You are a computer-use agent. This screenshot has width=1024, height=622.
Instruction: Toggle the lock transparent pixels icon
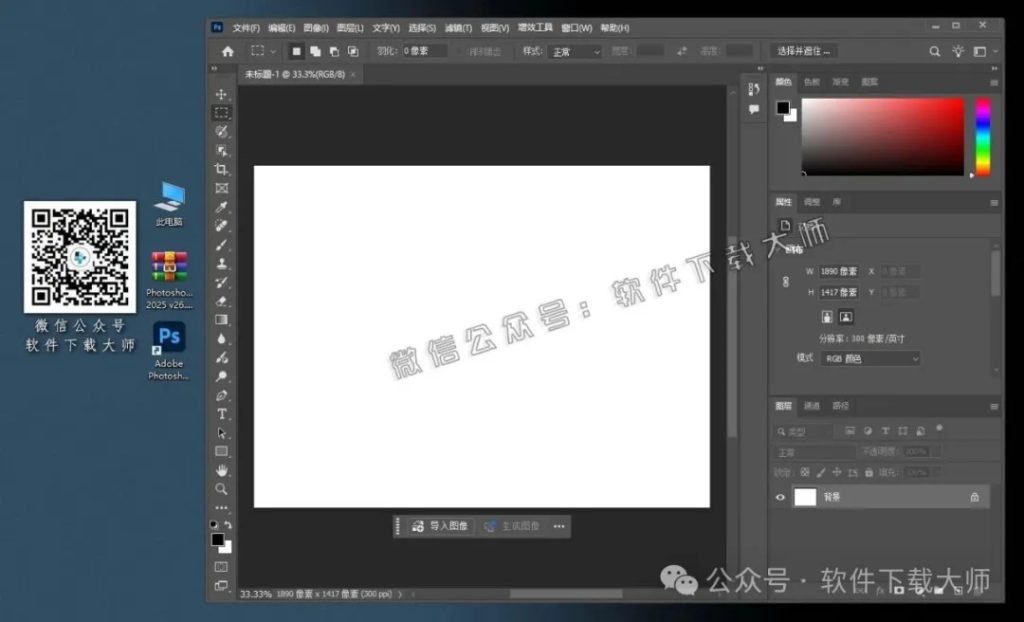click(x=803, y=472)
